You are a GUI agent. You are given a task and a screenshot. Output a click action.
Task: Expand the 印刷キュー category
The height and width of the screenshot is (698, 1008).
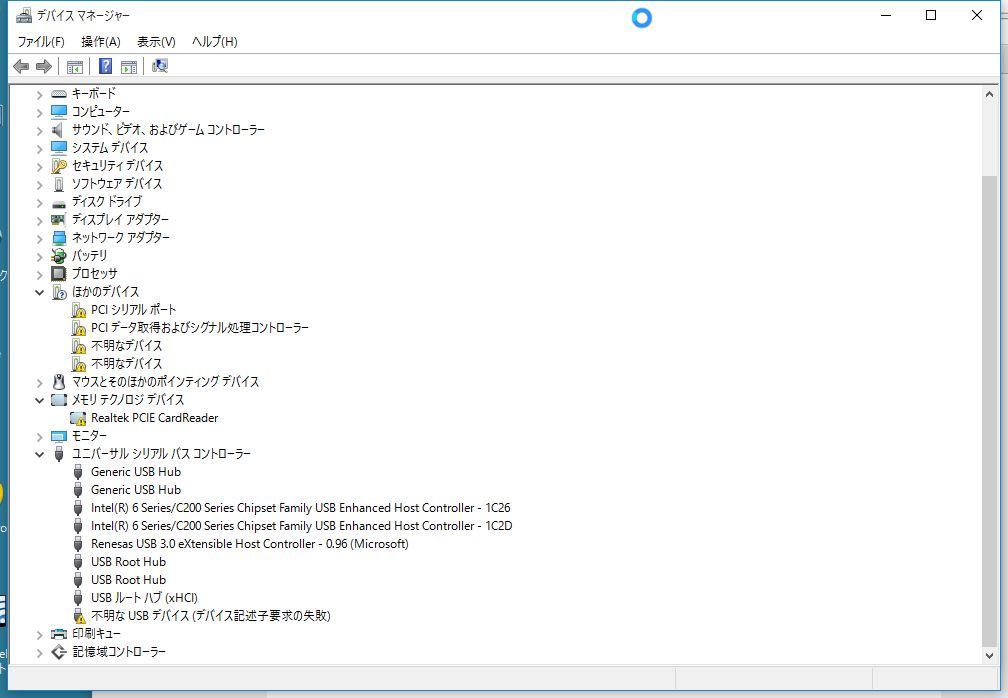39,634
